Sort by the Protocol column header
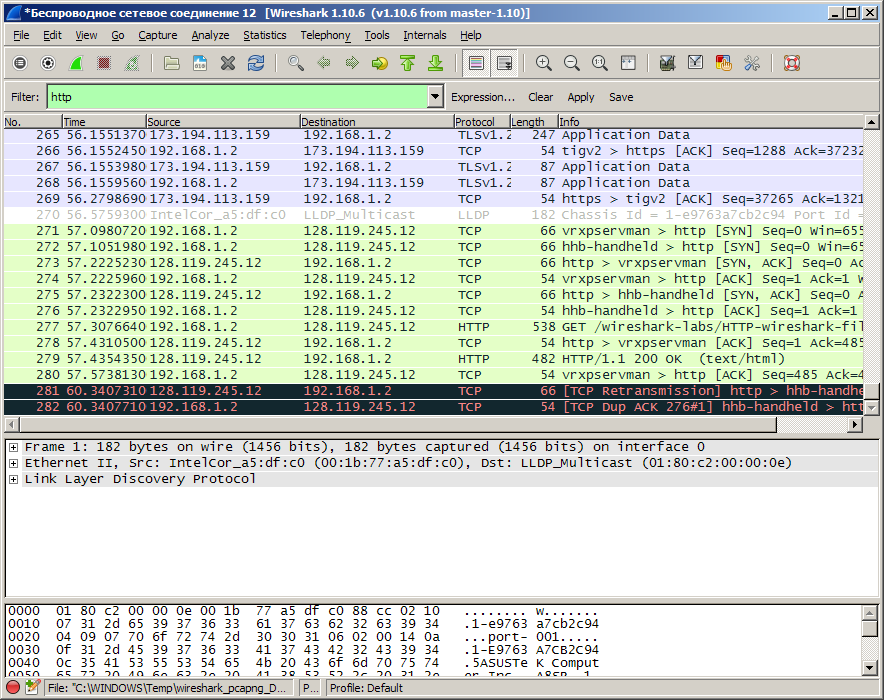 (x=482, y=122)
